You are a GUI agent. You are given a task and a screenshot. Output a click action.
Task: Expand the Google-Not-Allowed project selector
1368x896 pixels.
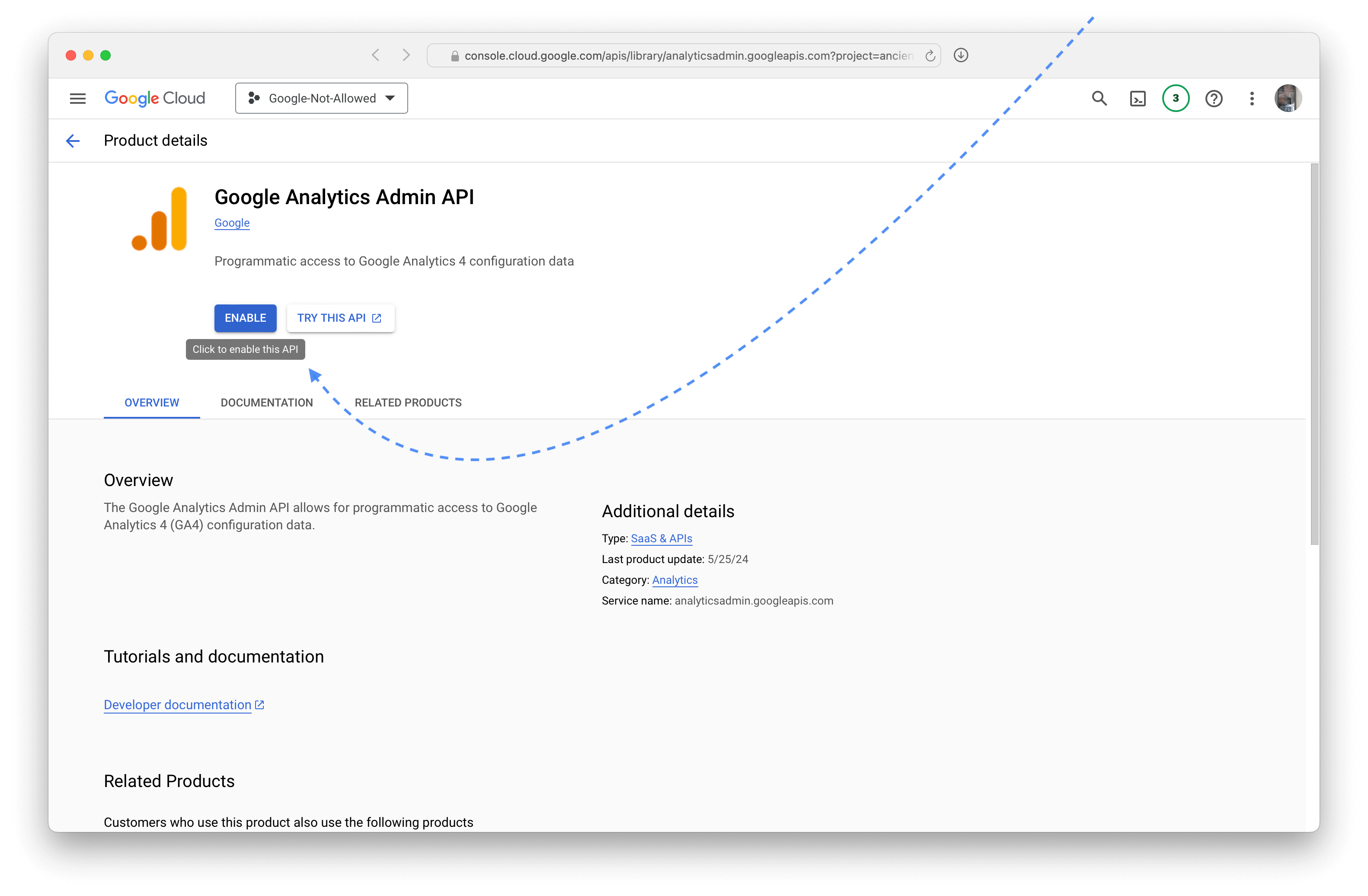pyautogui.click(x=321, y=98)
